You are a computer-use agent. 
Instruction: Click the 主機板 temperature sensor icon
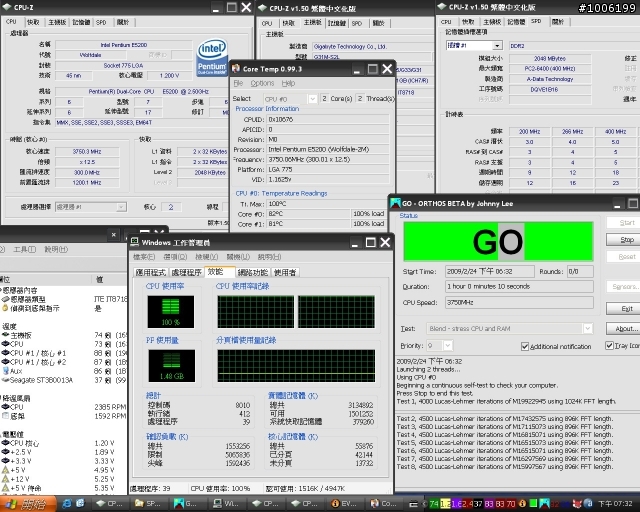[x=5, y=335]
